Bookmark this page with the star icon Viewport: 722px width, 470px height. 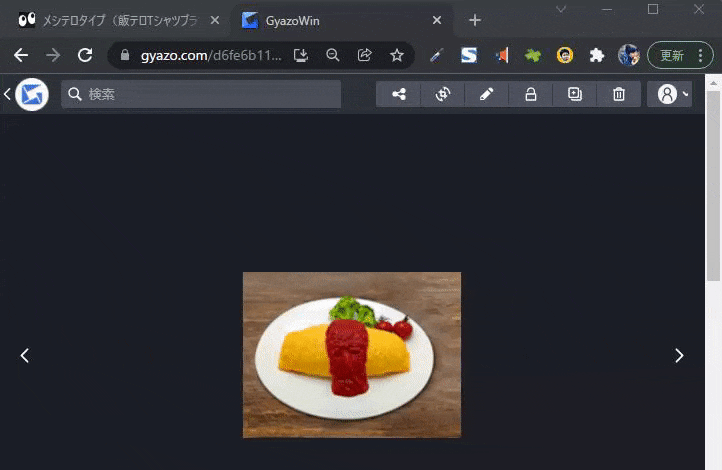397,55
